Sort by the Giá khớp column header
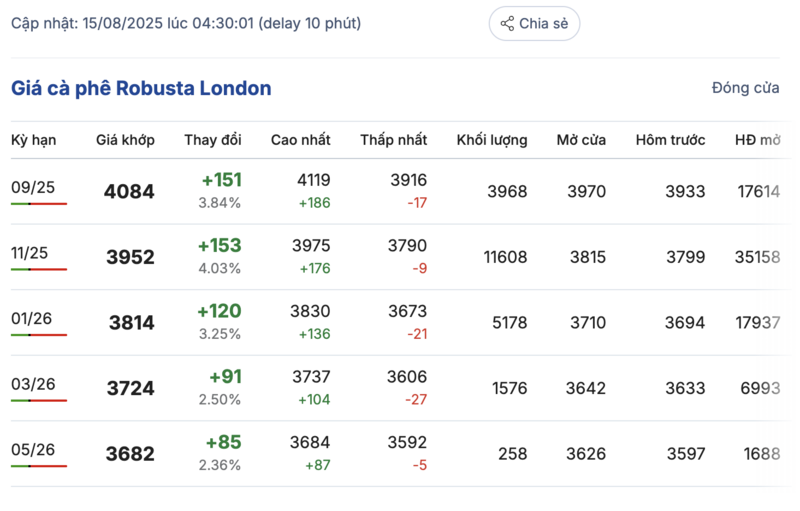This screenshot has height=511, width=800. coord(125,140)
